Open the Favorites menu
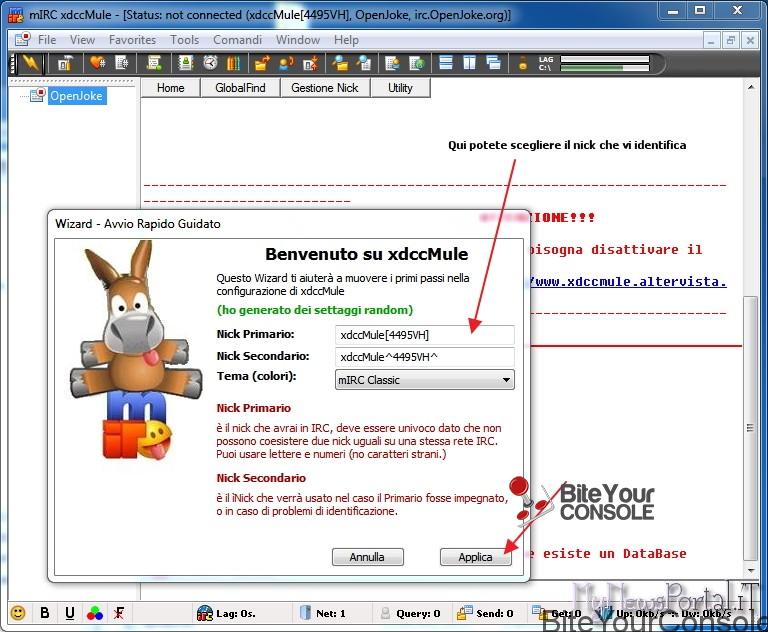 pyautogui.click(x=132, y=40)
